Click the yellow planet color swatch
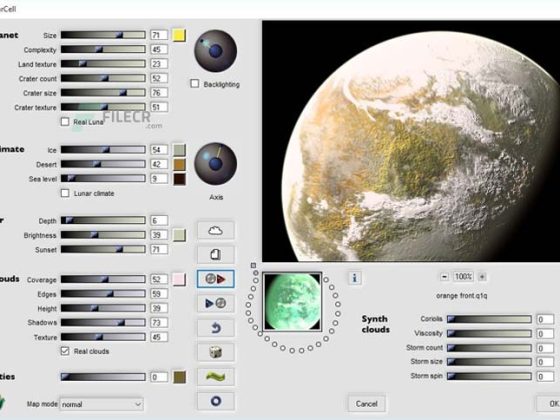This screenshot has width=560, height=420. click(x=179, y=35)
